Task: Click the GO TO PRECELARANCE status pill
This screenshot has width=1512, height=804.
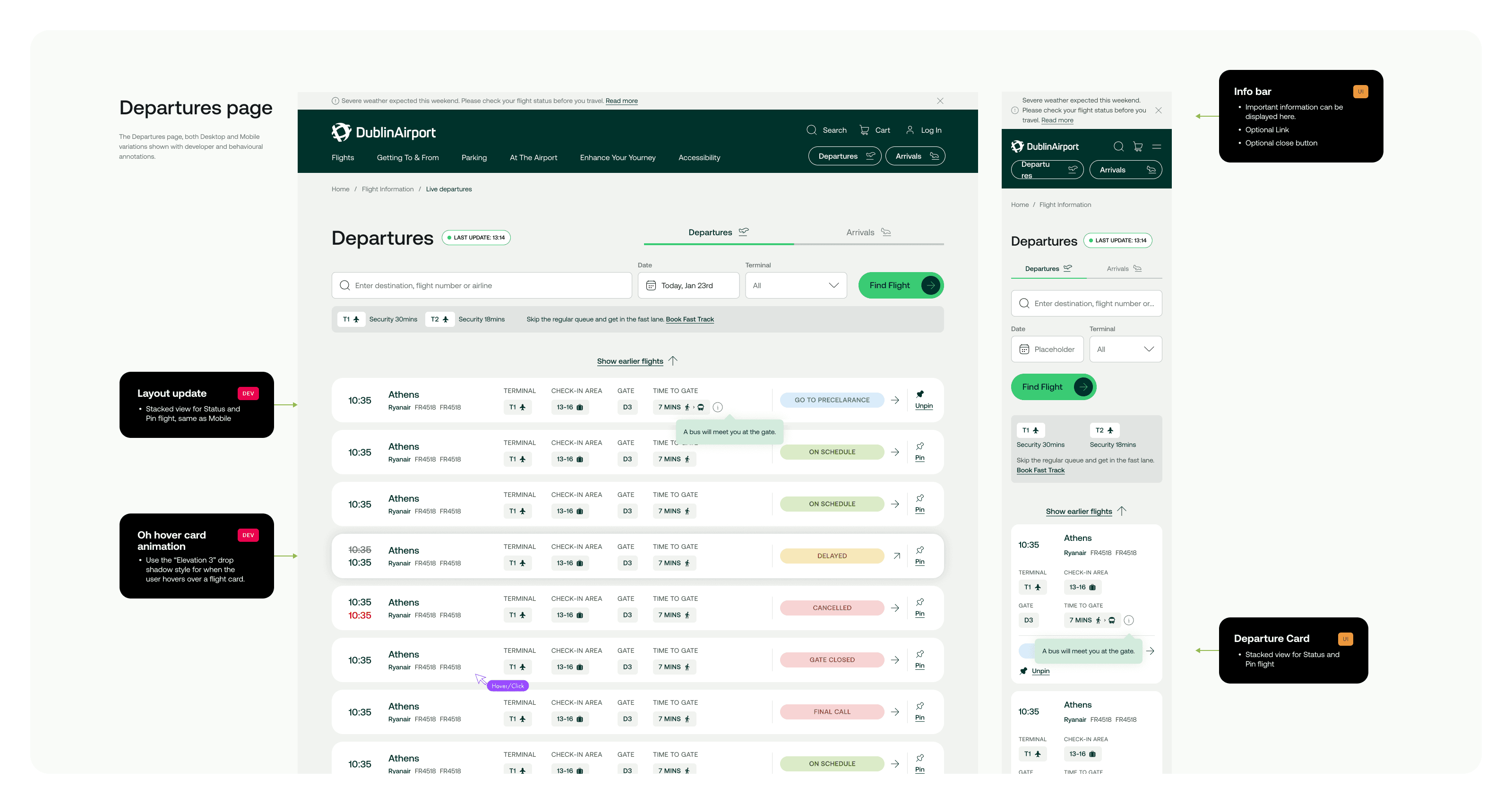Action: point(831,400)
